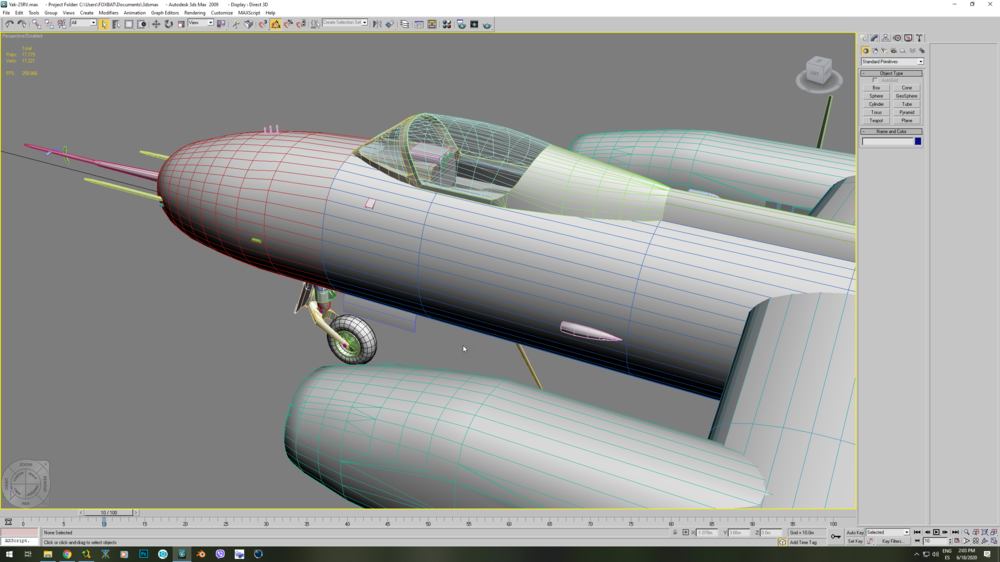The height and width of the screenshot is (562, 1000).
Task: Select the Systems category icon
Action: point(922,50)
